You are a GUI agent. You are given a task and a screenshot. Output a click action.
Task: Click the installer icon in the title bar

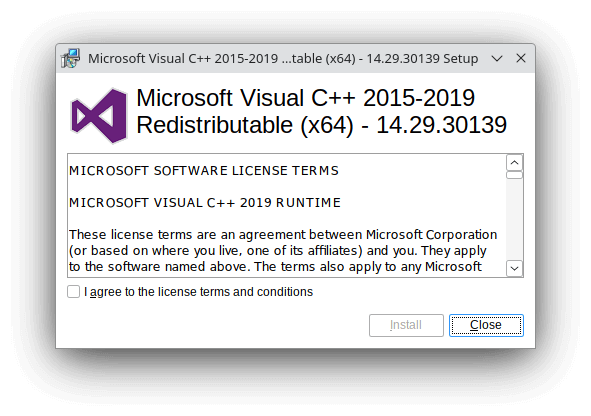[70, 58]
